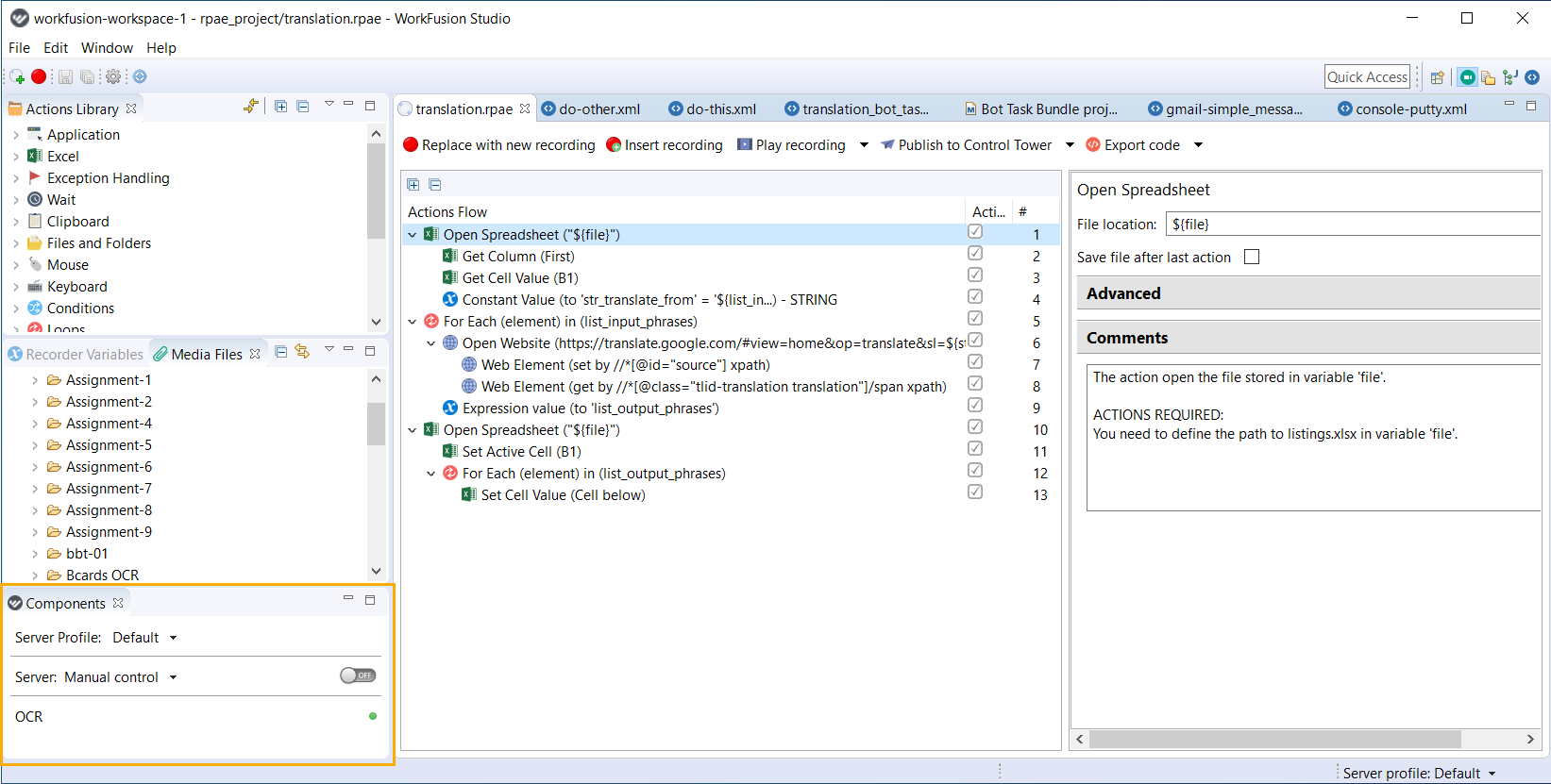The height and width of the screenshot is (784, 1551).
Task: Minimize the Components panel
Action: pyautogui.click(x=348, y=598)
